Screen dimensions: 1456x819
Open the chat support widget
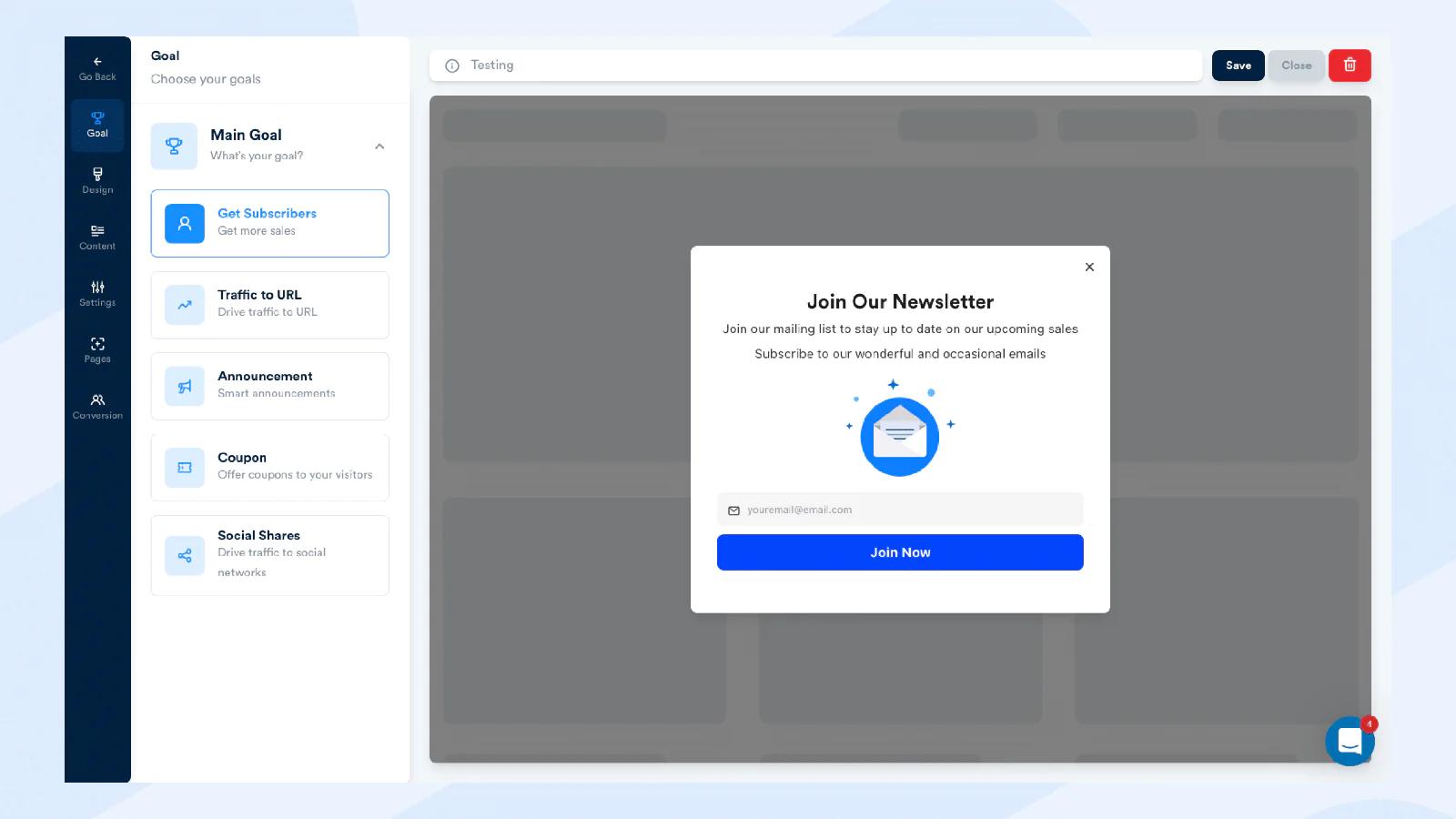tap(1350, 741)
